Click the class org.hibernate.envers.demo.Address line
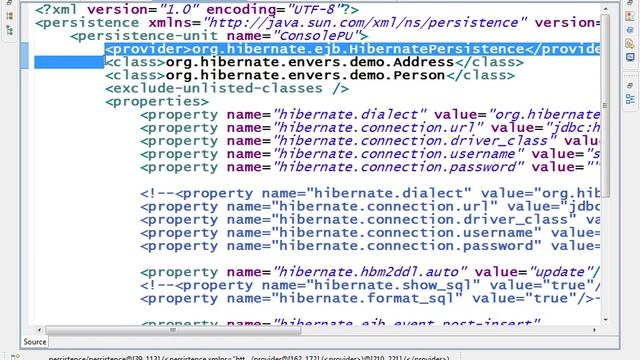640x360 pixels. [x=314, y=62]
